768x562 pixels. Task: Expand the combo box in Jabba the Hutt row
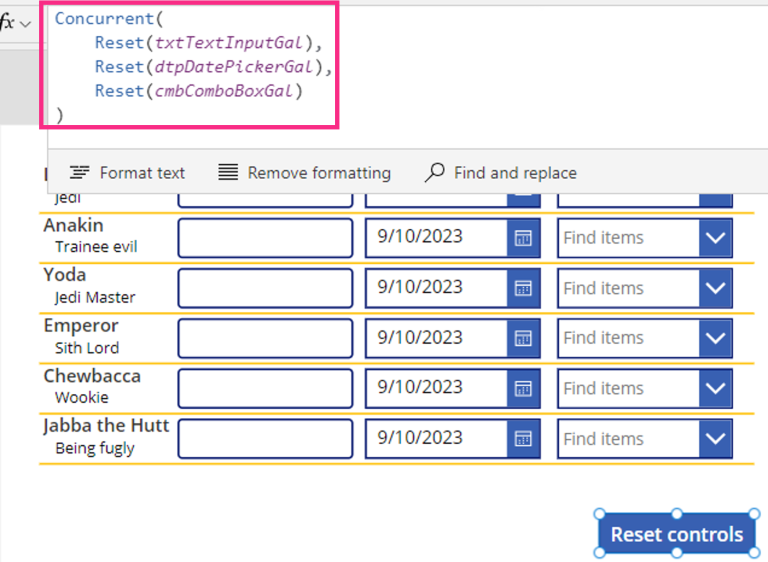715,439
